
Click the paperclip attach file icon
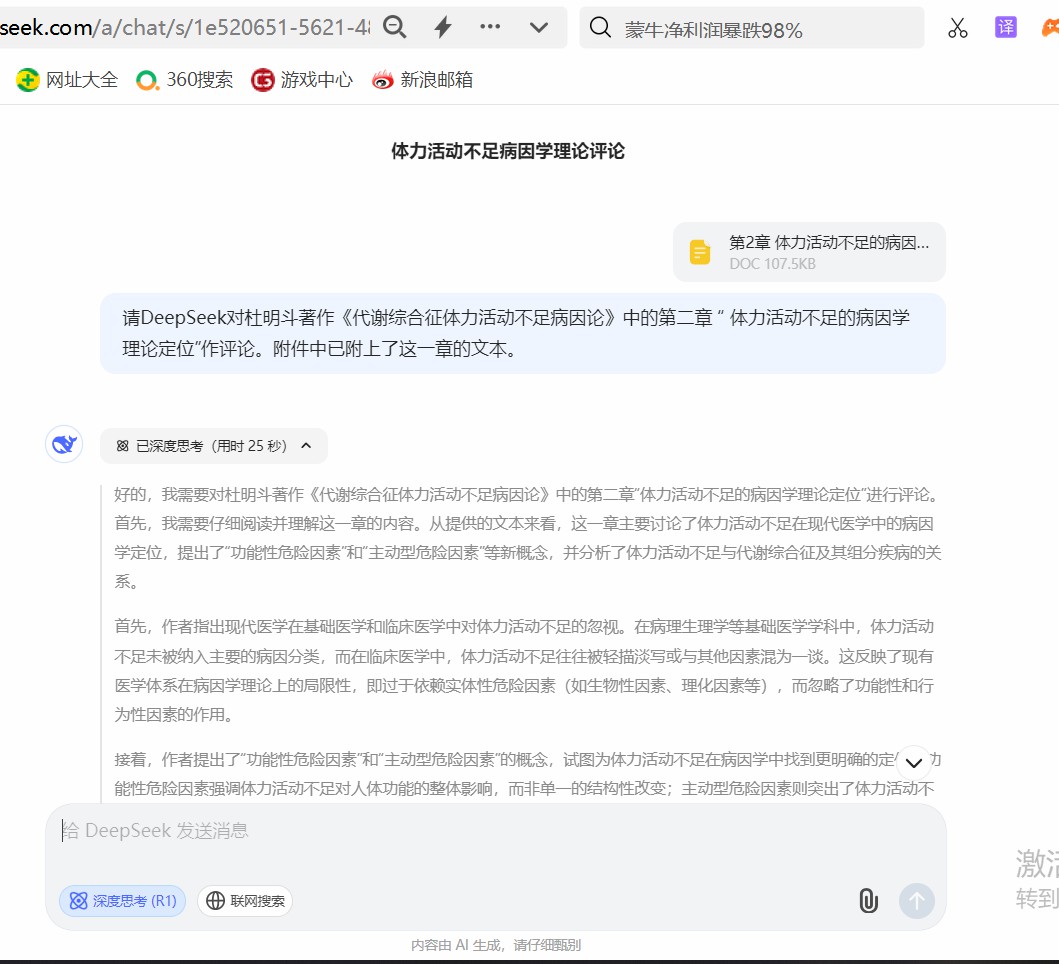(868, 901)
